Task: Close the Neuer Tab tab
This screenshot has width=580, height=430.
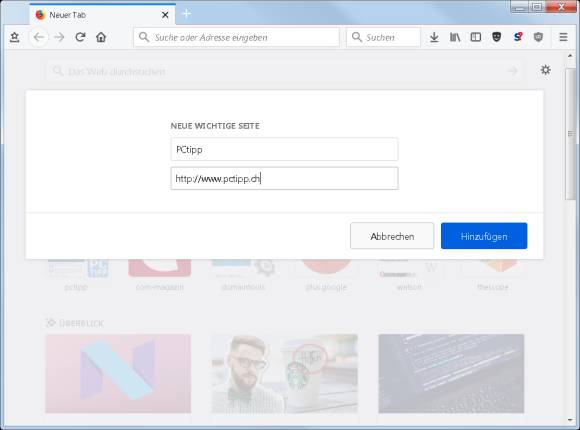Action: coord(165,15)
